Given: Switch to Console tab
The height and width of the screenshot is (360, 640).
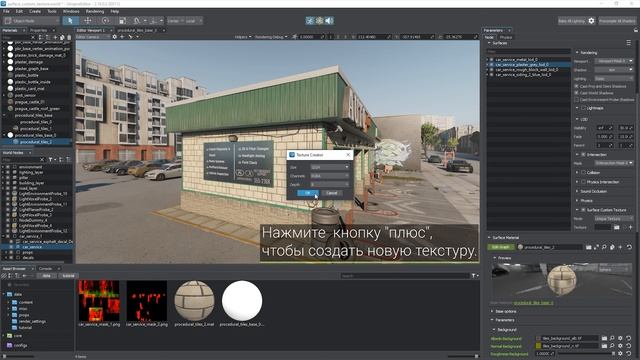Looking at the screenshot, I should pyautogui.click(x=45, y=269).
